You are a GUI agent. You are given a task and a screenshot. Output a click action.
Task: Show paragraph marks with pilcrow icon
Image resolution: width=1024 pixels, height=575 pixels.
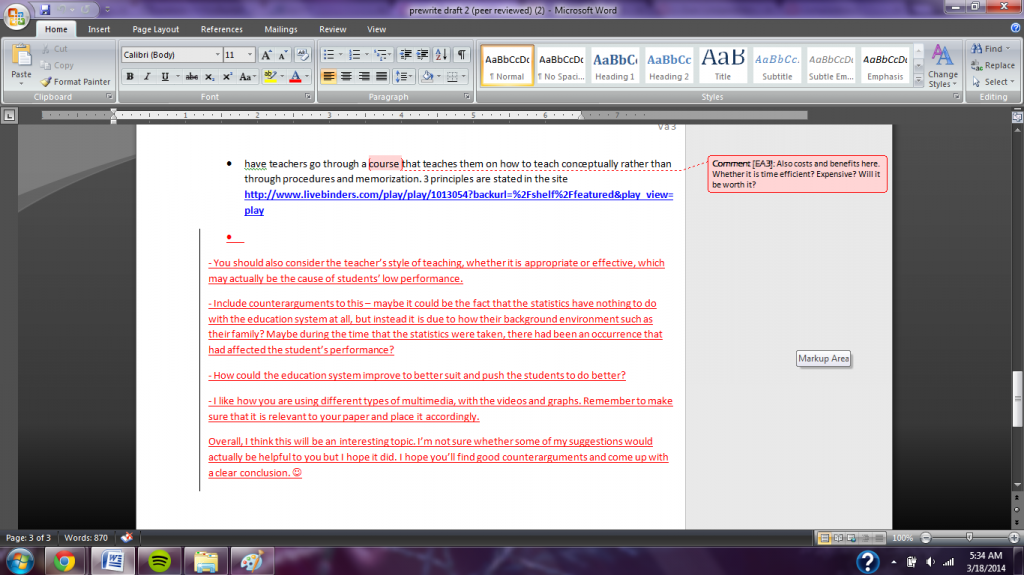461,54
